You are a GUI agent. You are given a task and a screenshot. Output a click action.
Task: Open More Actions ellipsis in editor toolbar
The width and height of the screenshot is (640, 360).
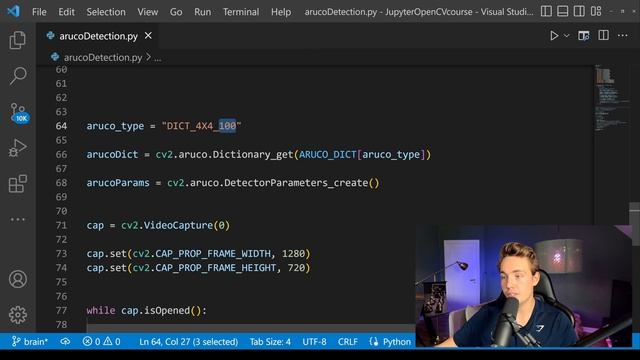coord(622,36)
